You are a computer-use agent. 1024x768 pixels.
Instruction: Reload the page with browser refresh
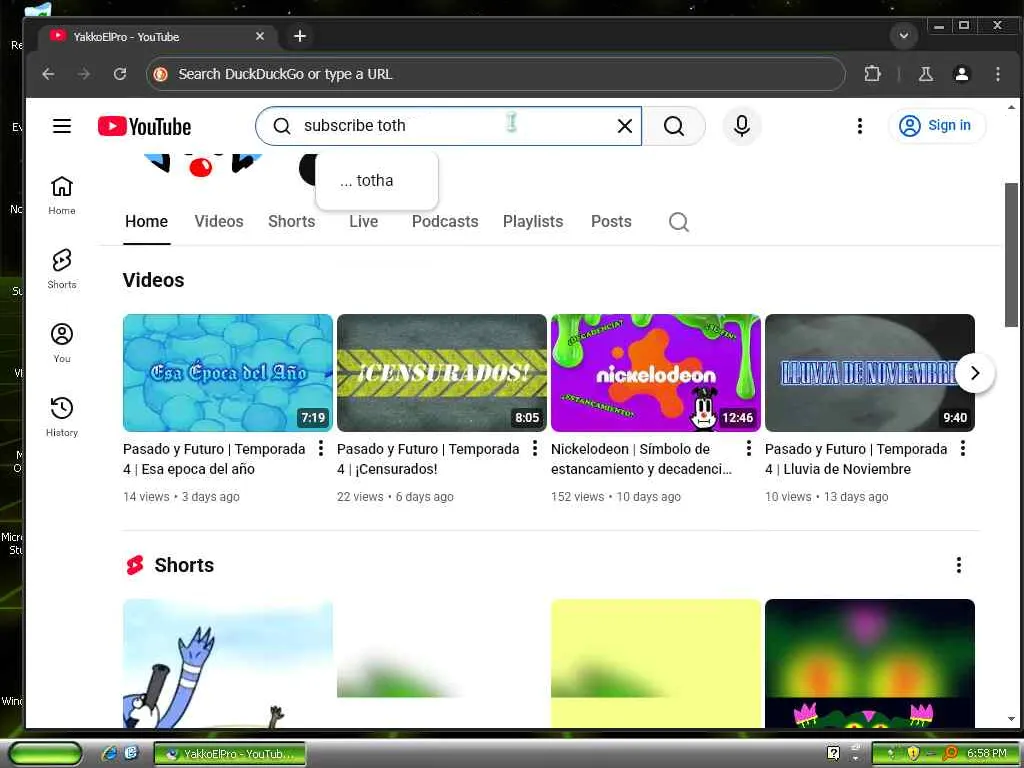click(120, 74)
